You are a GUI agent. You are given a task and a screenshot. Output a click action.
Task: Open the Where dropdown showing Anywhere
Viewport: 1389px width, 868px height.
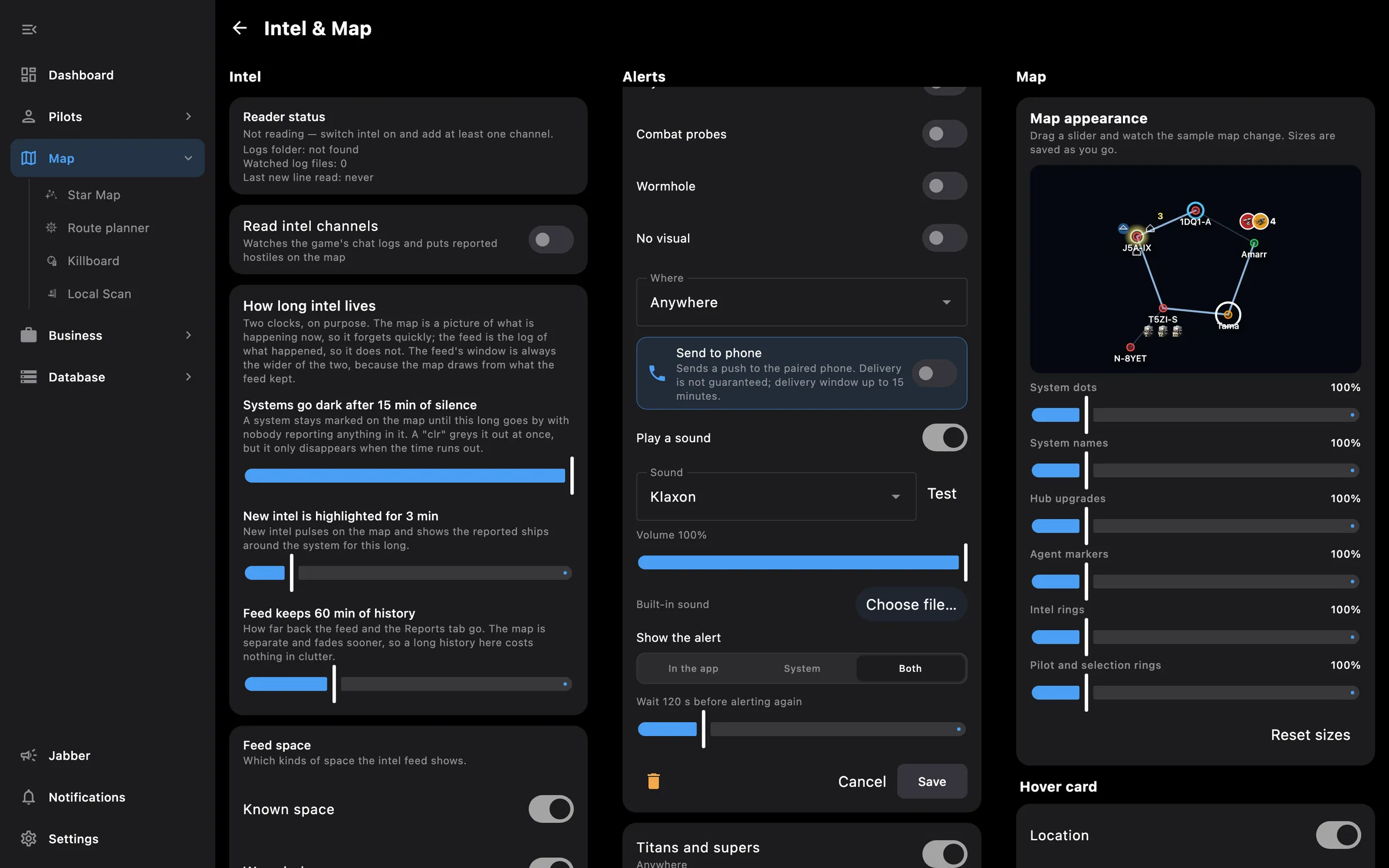[802, 302]
